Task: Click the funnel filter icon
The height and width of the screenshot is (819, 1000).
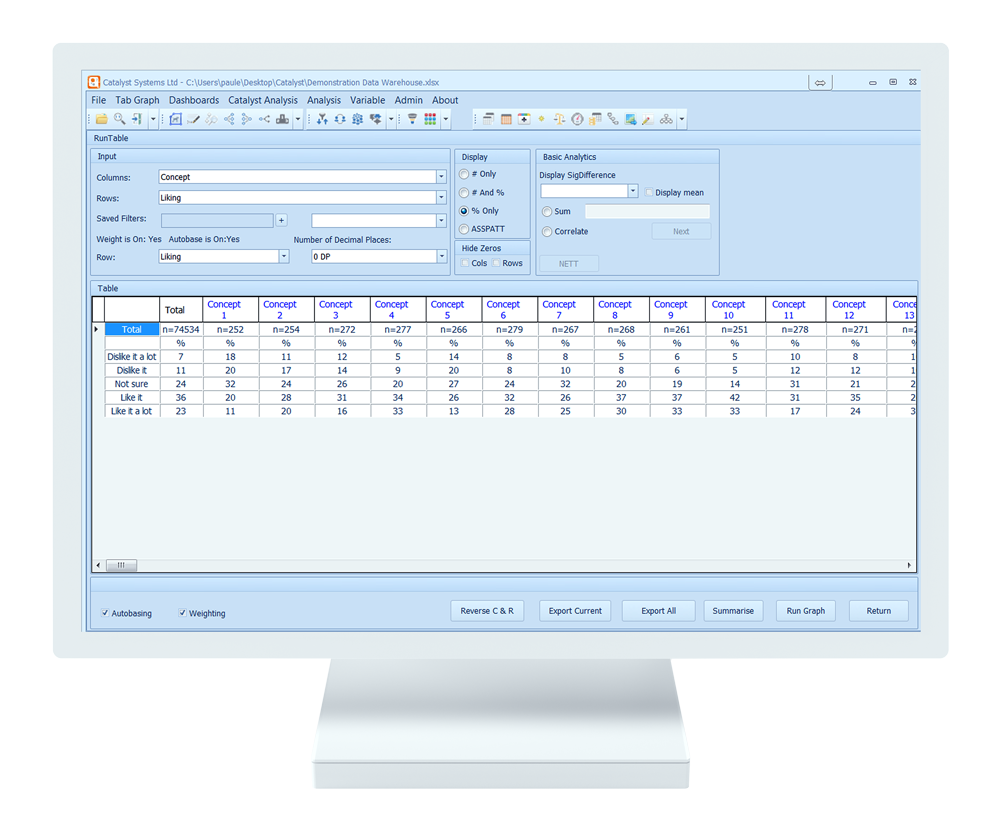Action: [x=413, y=119]
